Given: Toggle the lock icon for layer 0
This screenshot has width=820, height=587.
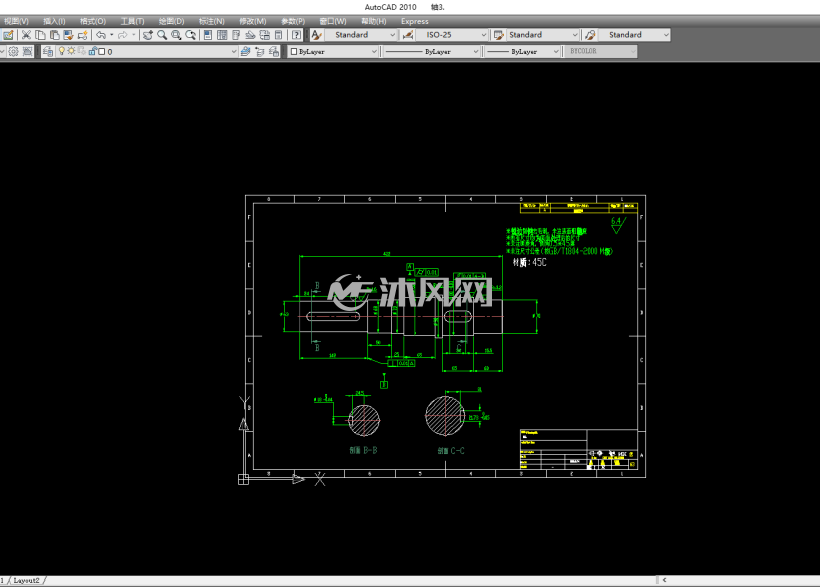Looking at the screenshot, I should (x=93, y=51).
